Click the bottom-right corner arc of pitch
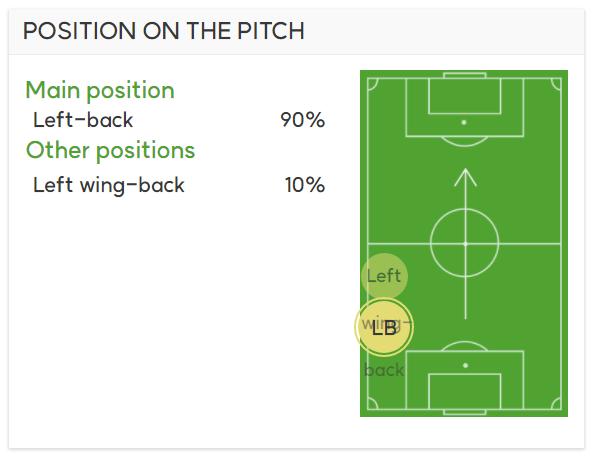593x459 pixels. pyautogui.click(x=556, y=403)
